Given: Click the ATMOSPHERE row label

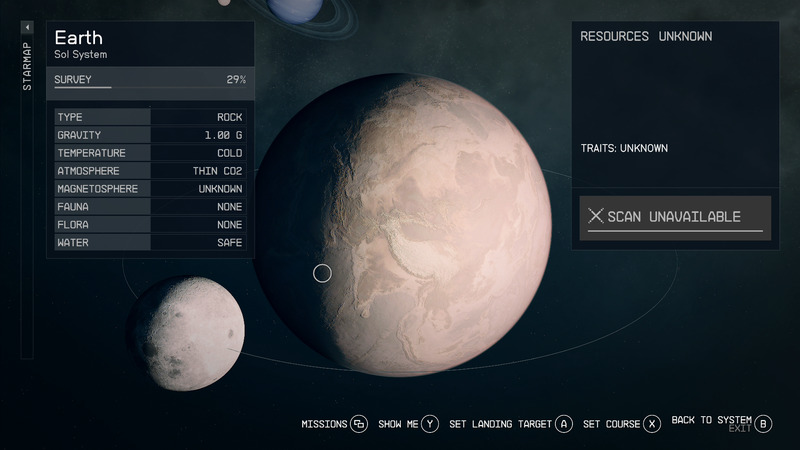Looking at the screenshot, I should [x=88, y=171].
